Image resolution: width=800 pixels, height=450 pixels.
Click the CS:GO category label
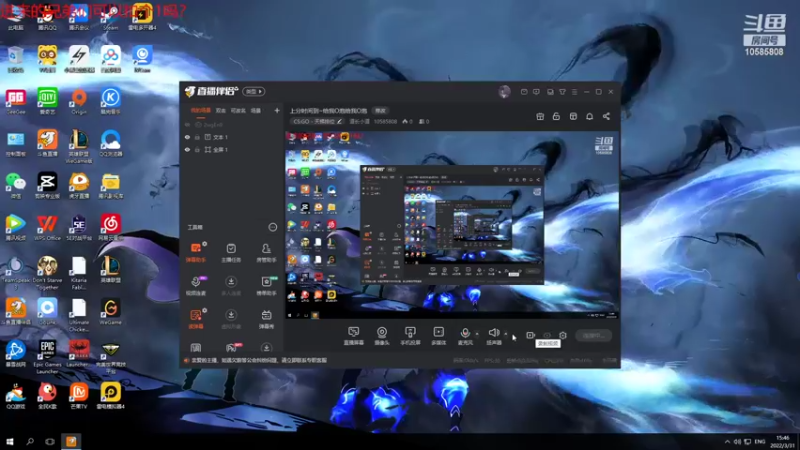click(x=313, y=121)
